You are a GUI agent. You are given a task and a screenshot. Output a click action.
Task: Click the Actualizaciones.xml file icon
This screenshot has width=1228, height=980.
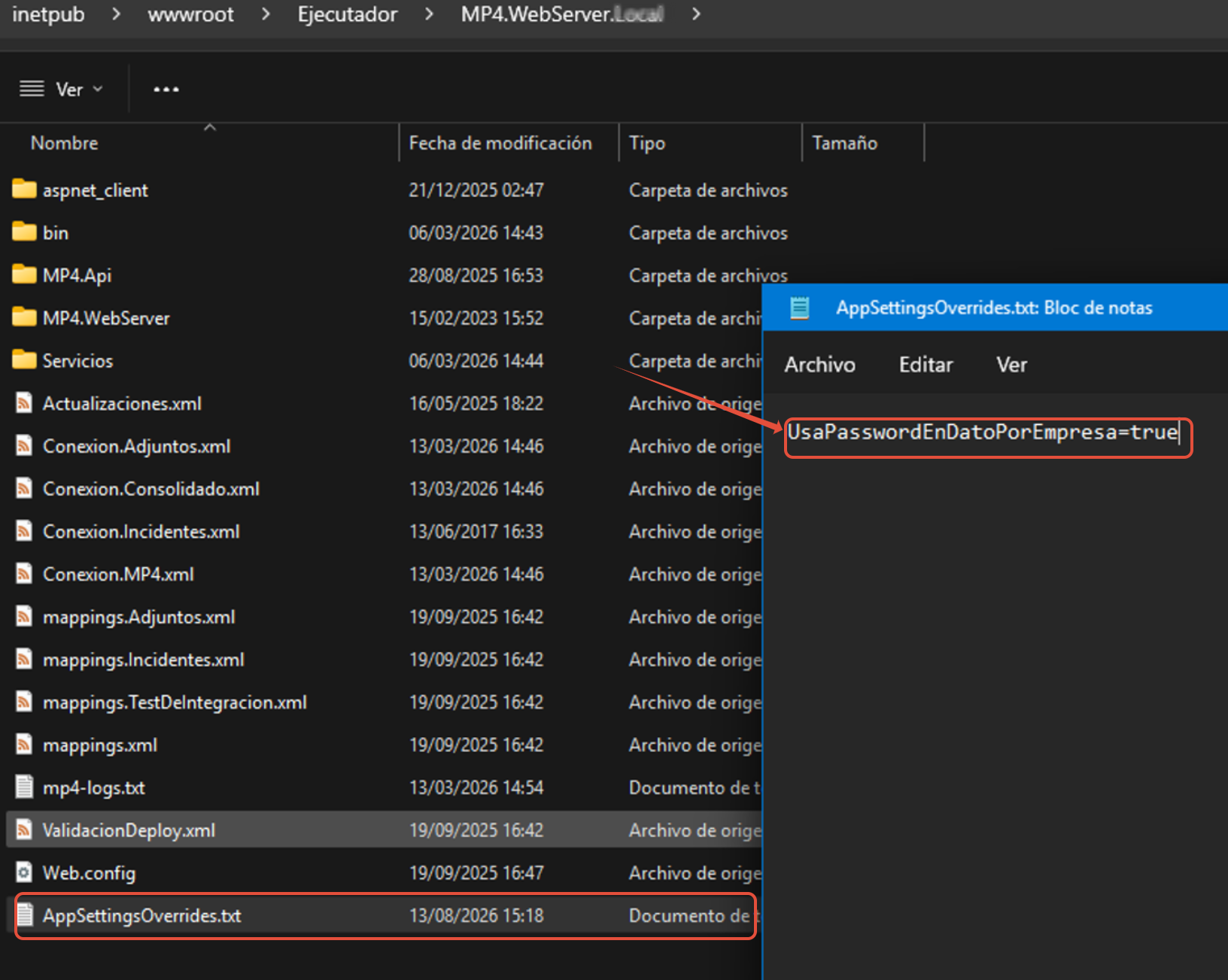[x=24, y=403]
